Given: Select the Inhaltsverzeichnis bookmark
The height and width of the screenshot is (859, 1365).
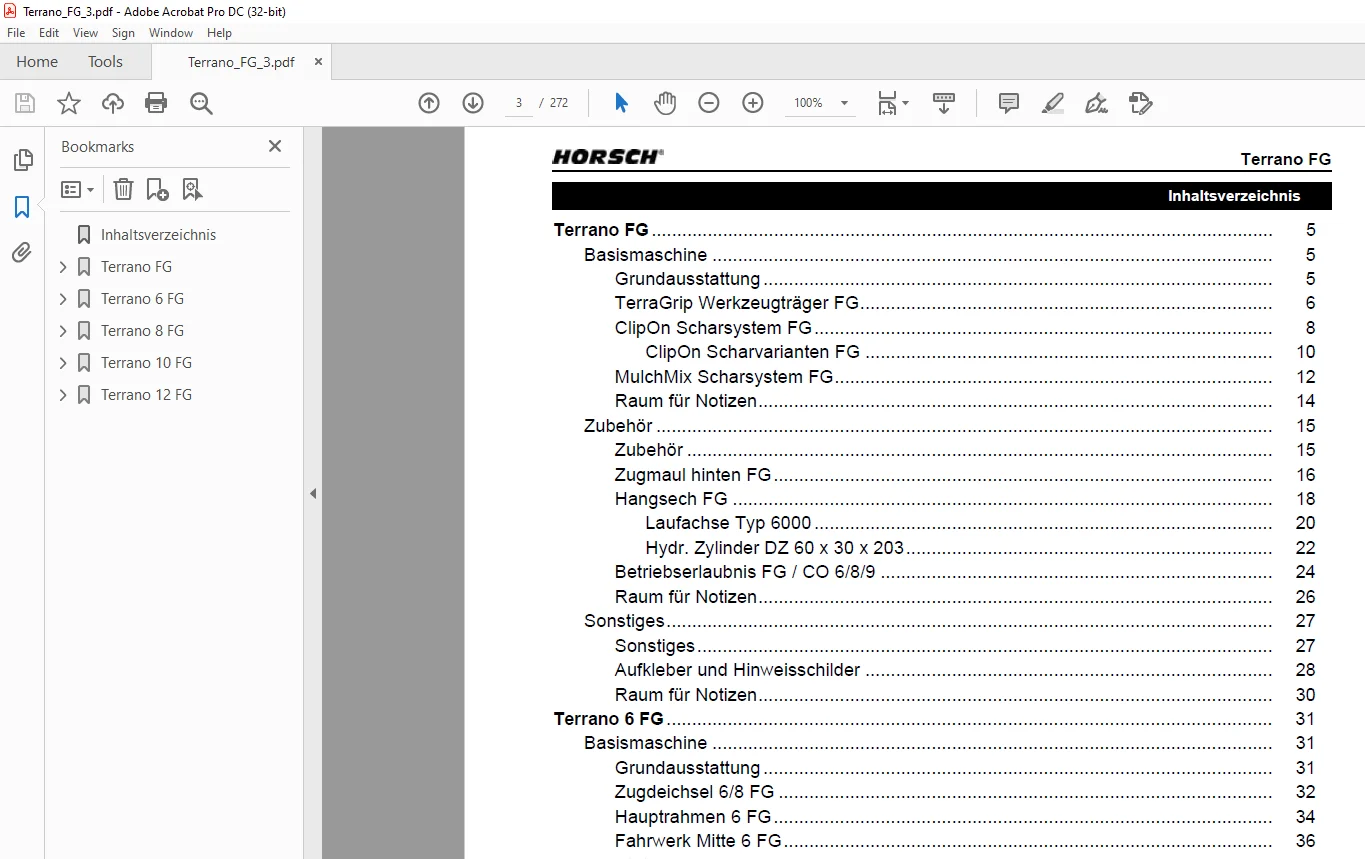Looking at the screenshot, I should pyautogui.click(x=158, y=235).
